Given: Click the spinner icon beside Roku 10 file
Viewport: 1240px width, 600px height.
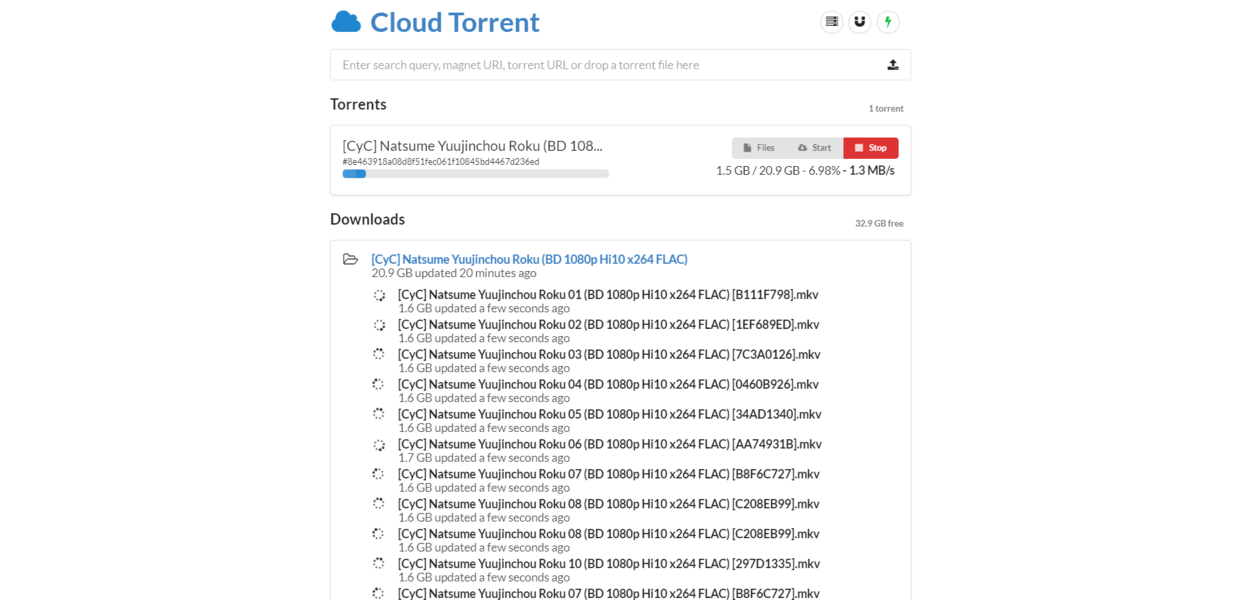Looking at the screenshot, I should click(x=379, y=564).
